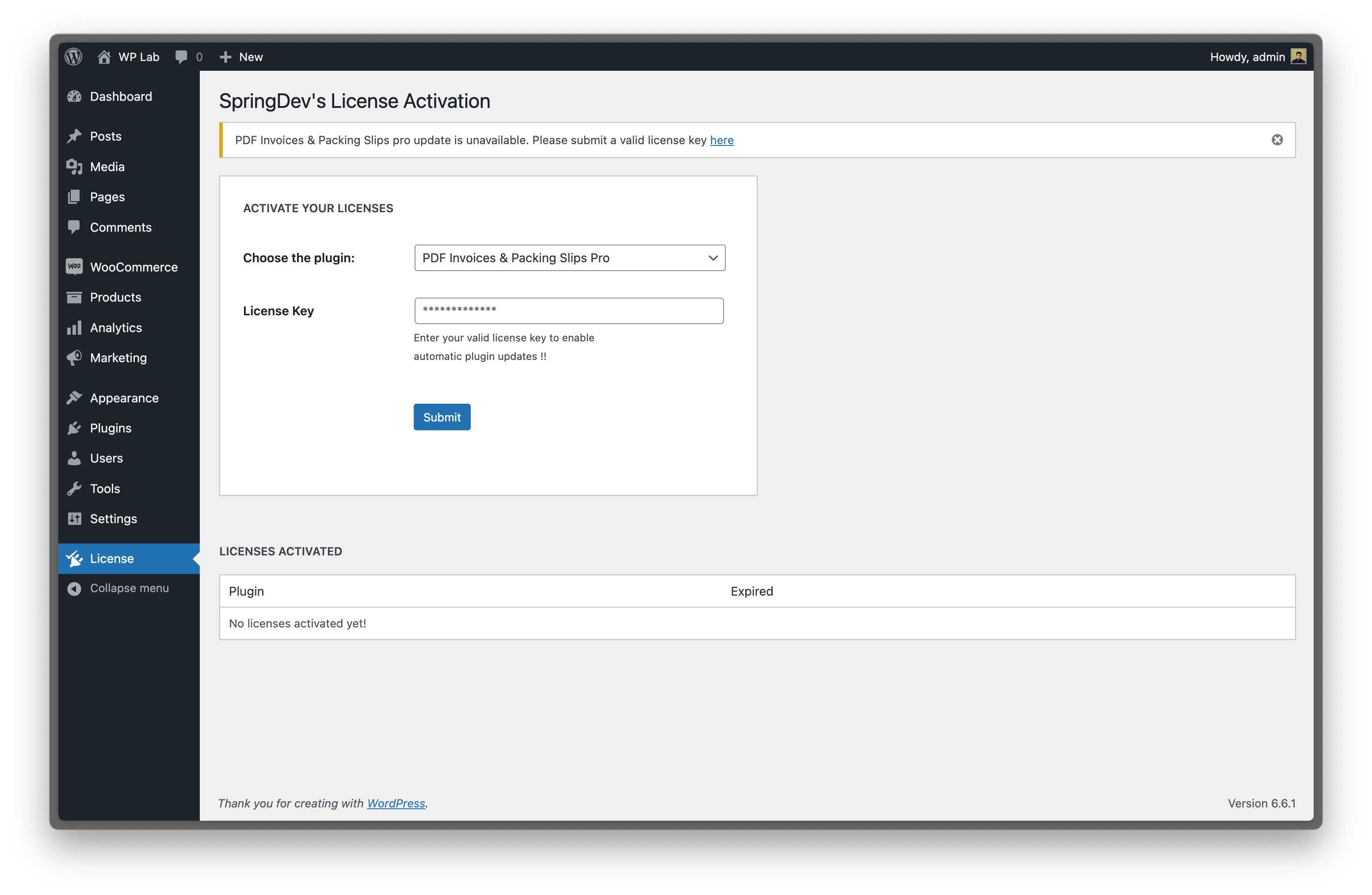This screenshot has width=1372, height=895.
Task: Click the admin avatar thumbnail
Action: pyautogui.click(x=1298, y=57)
